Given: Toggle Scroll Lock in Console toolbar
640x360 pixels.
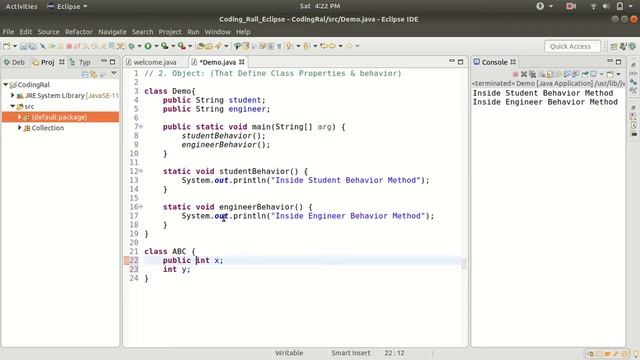Looking at the screenshot, I should point(550,74).
